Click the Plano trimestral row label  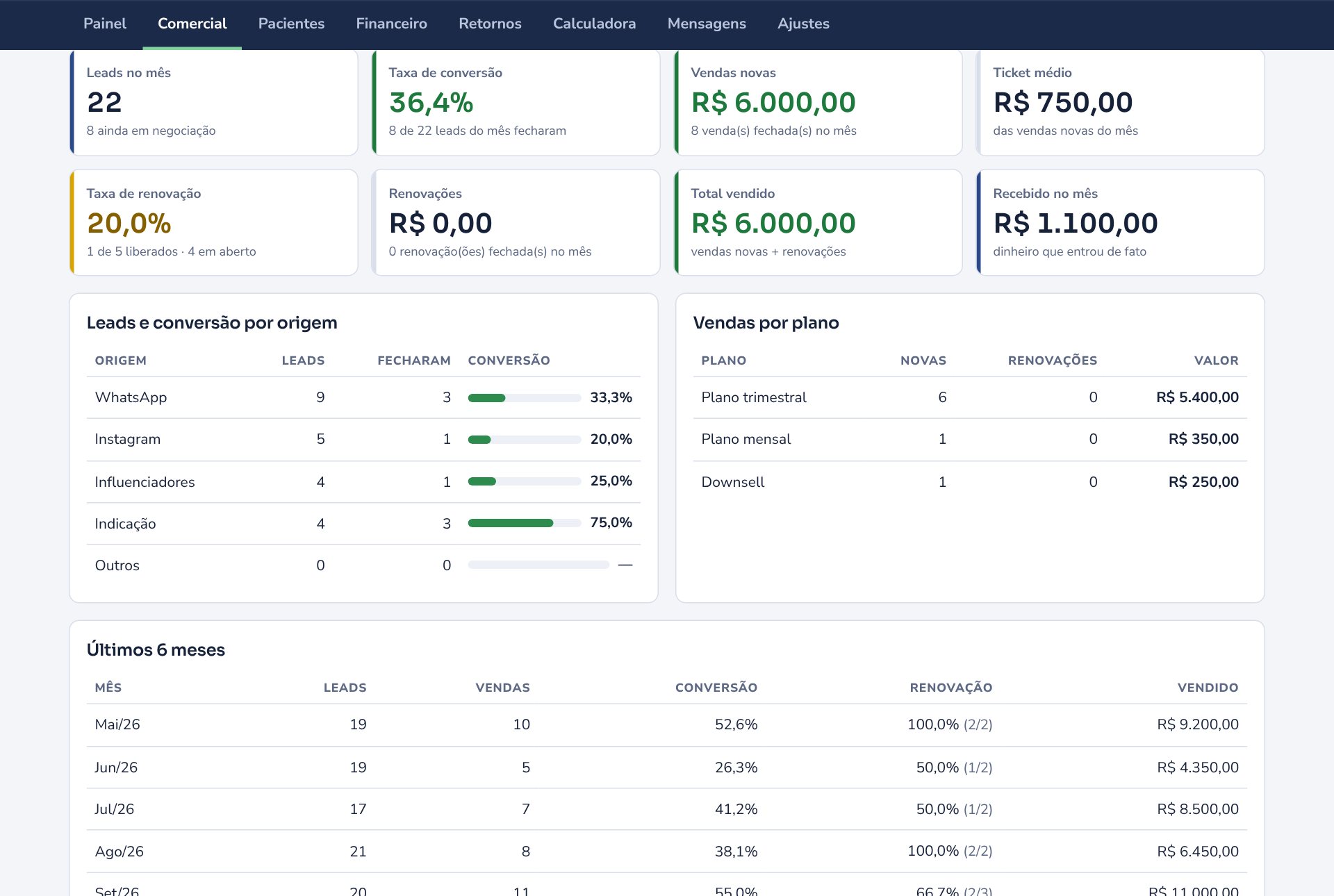point(754,397)
